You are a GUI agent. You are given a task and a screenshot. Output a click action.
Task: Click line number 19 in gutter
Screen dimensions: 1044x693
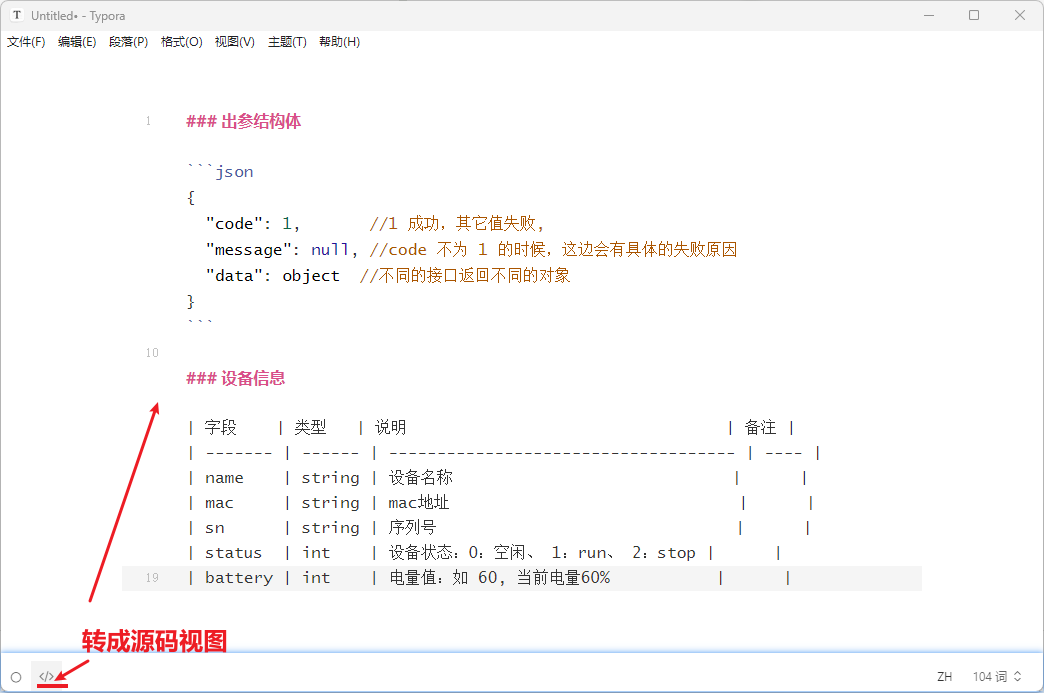click(x=152, y=578)
